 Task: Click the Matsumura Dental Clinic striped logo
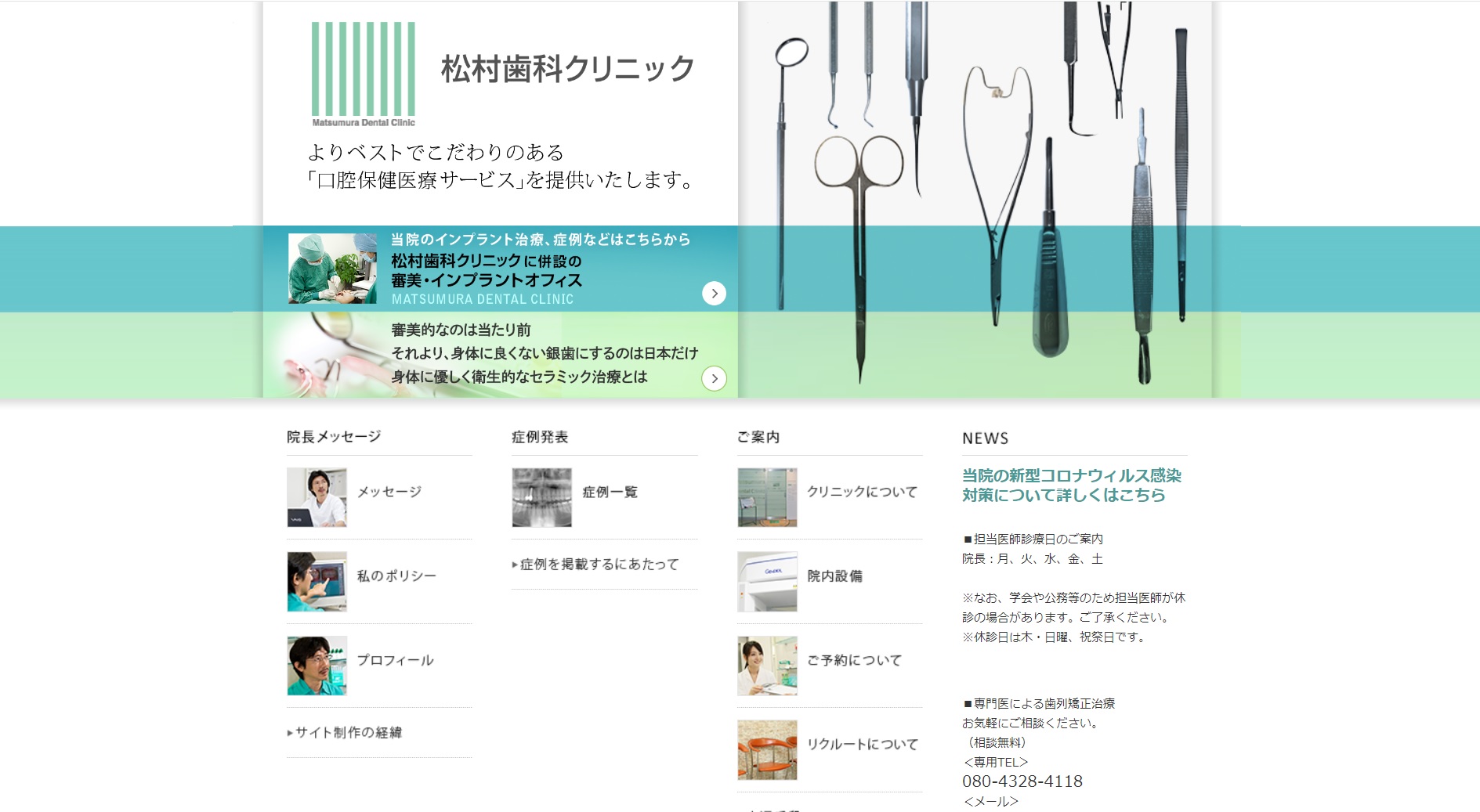tap(364, 74)
